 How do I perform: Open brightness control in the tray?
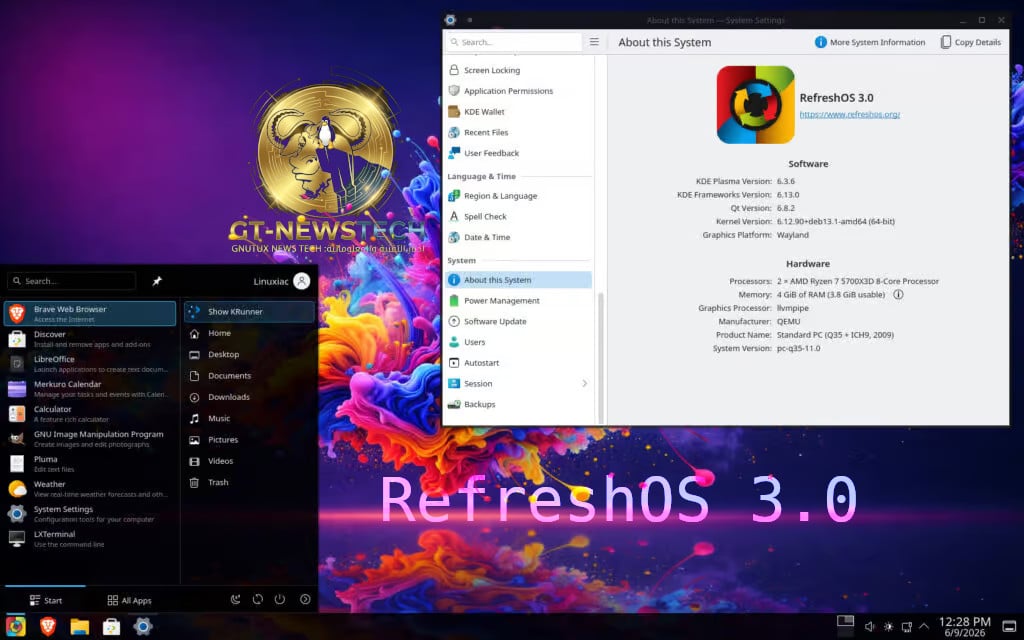(888, 627)
